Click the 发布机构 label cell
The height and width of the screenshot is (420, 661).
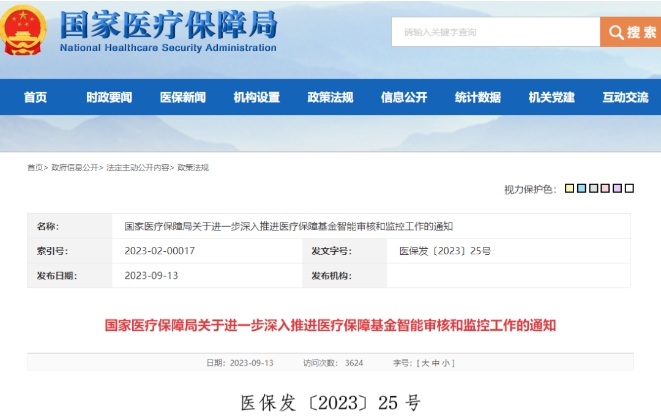coord(344,276)
